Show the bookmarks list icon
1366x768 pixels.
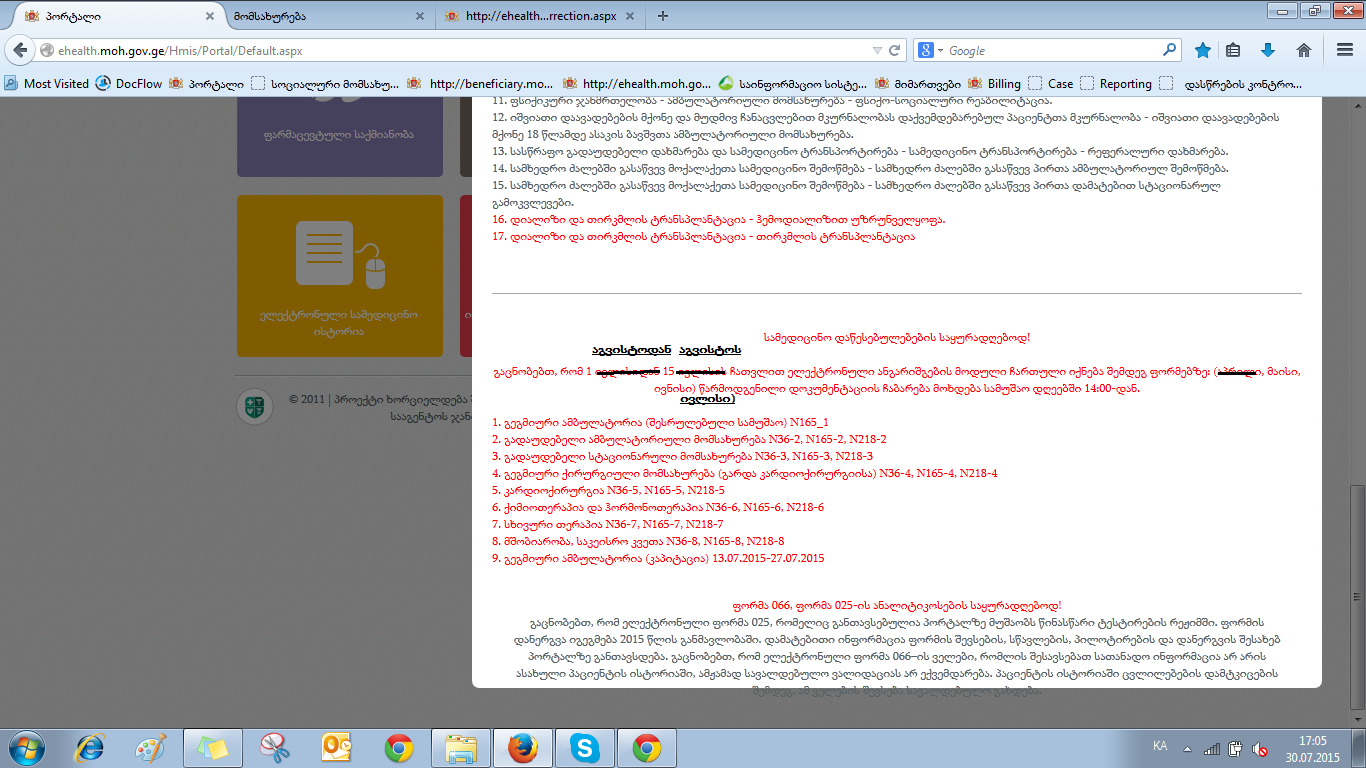(1233, 50)
